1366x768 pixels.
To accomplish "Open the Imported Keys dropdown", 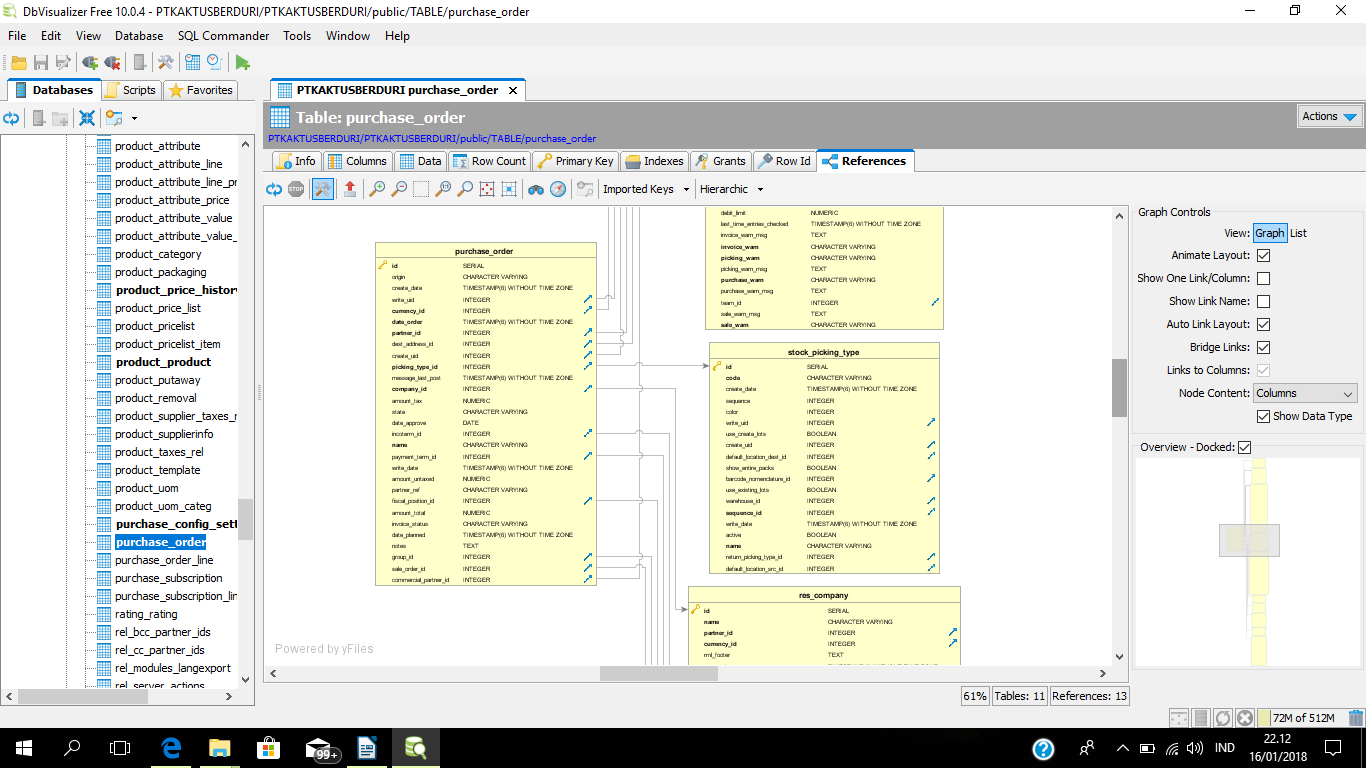I will pyautogui.click(x=646, y=189).
